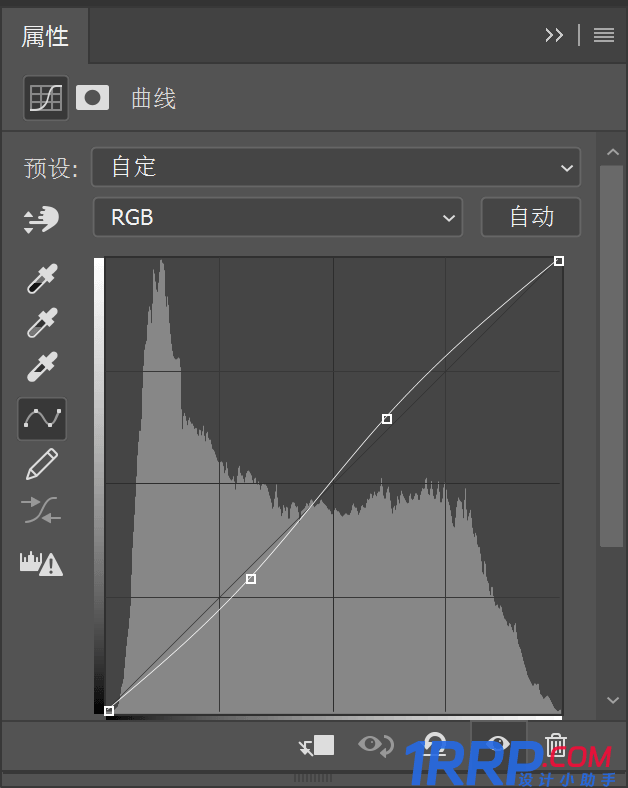Open the preset dropdown showing 自定
The height and width of the screenshot is (788, 628).
click(336, 167)
